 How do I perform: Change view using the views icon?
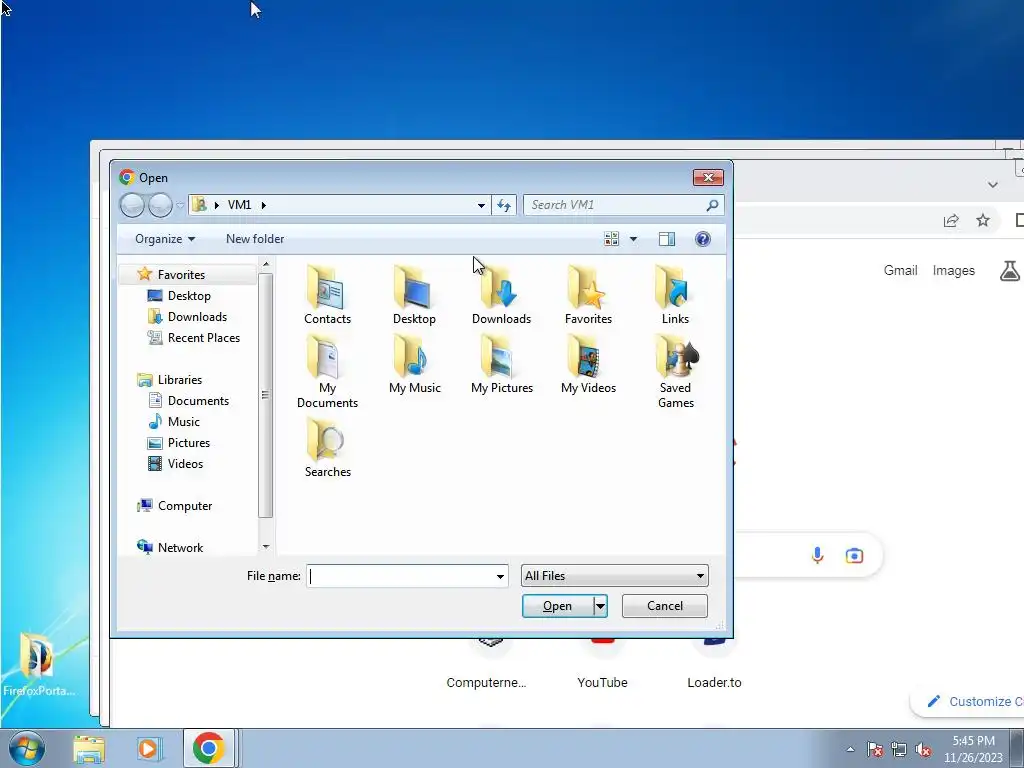611,239
